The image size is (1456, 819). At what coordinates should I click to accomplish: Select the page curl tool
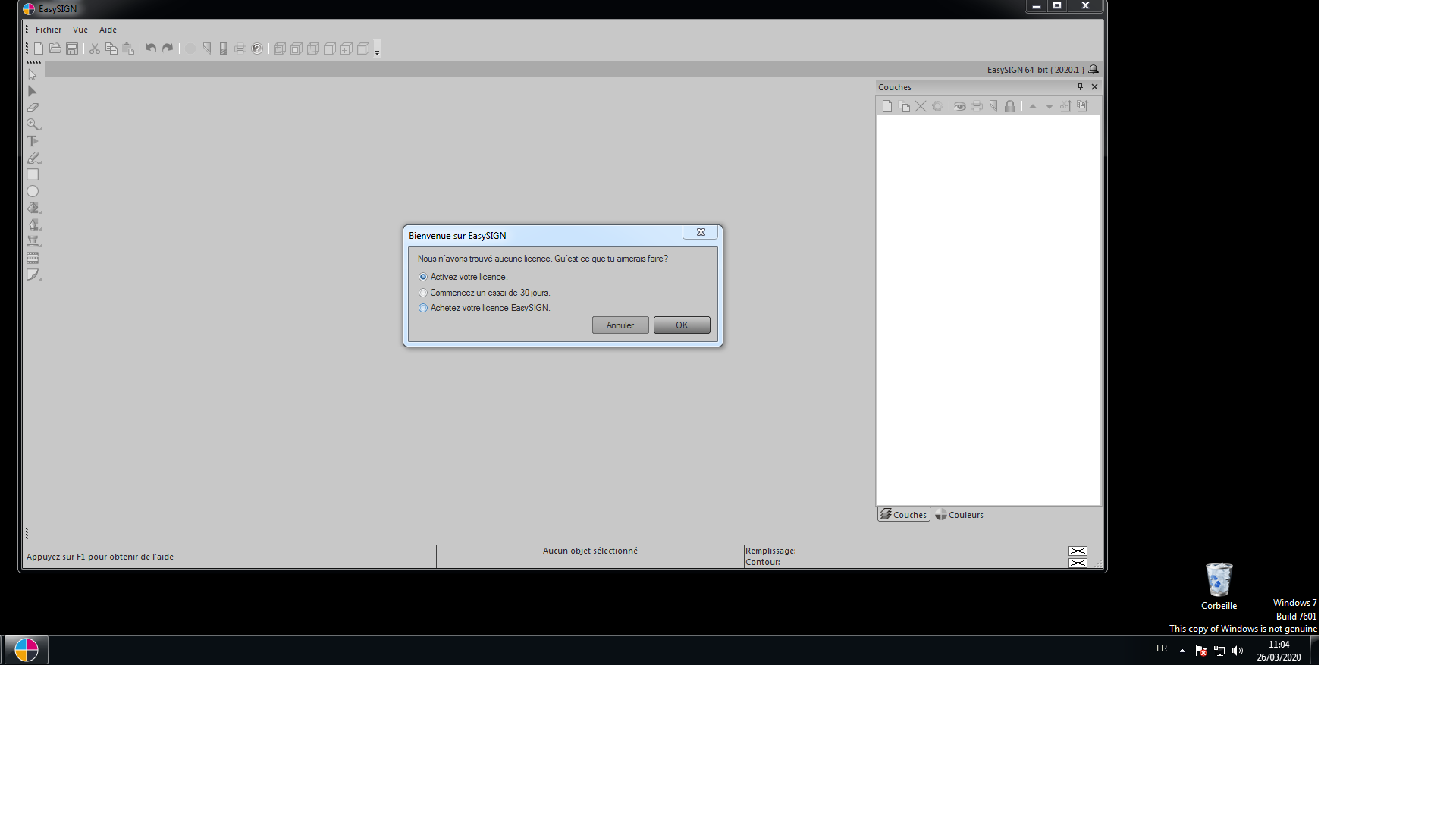(x=33, y=275)
